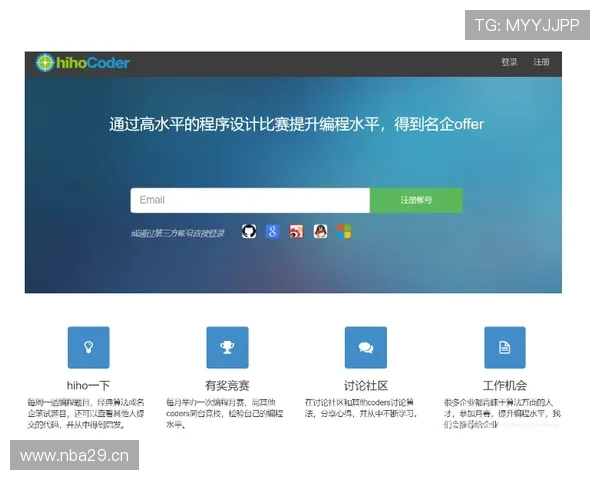600x480 pixels.
Task: Sign in with Microsoft icon
Action: coord(344,231)
